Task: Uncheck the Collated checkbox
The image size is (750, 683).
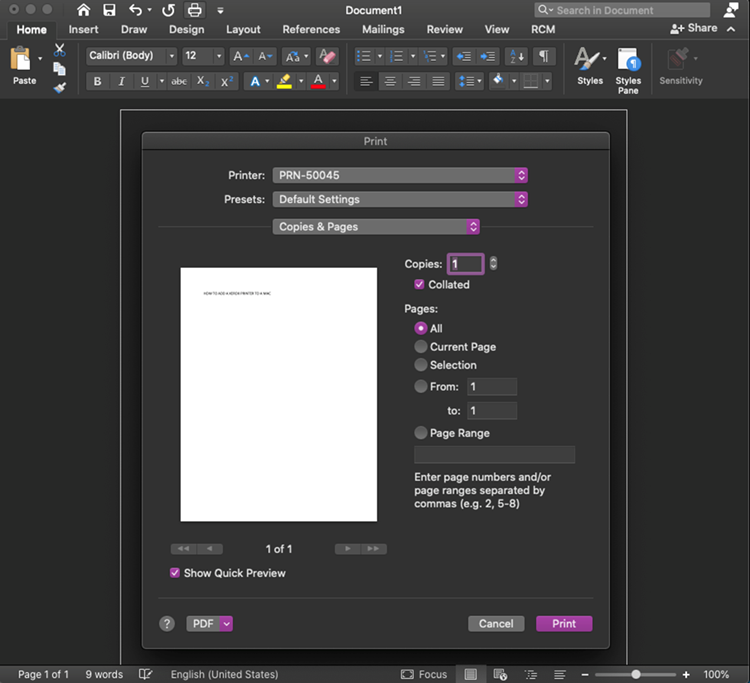Action: coord(419,284)
